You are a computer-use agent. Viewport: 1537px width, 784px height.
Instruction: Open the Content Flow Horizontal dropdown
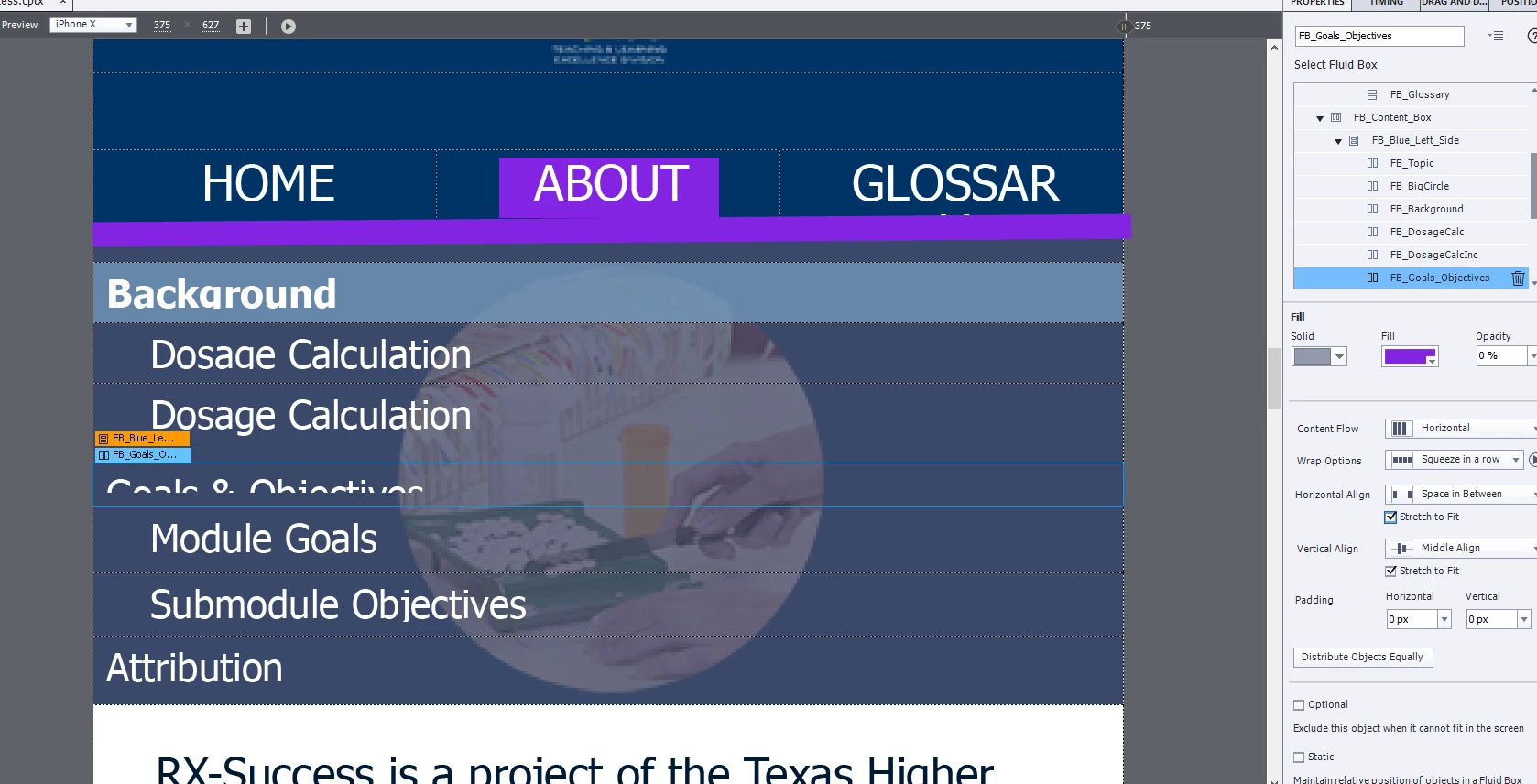coord(1460,428)
